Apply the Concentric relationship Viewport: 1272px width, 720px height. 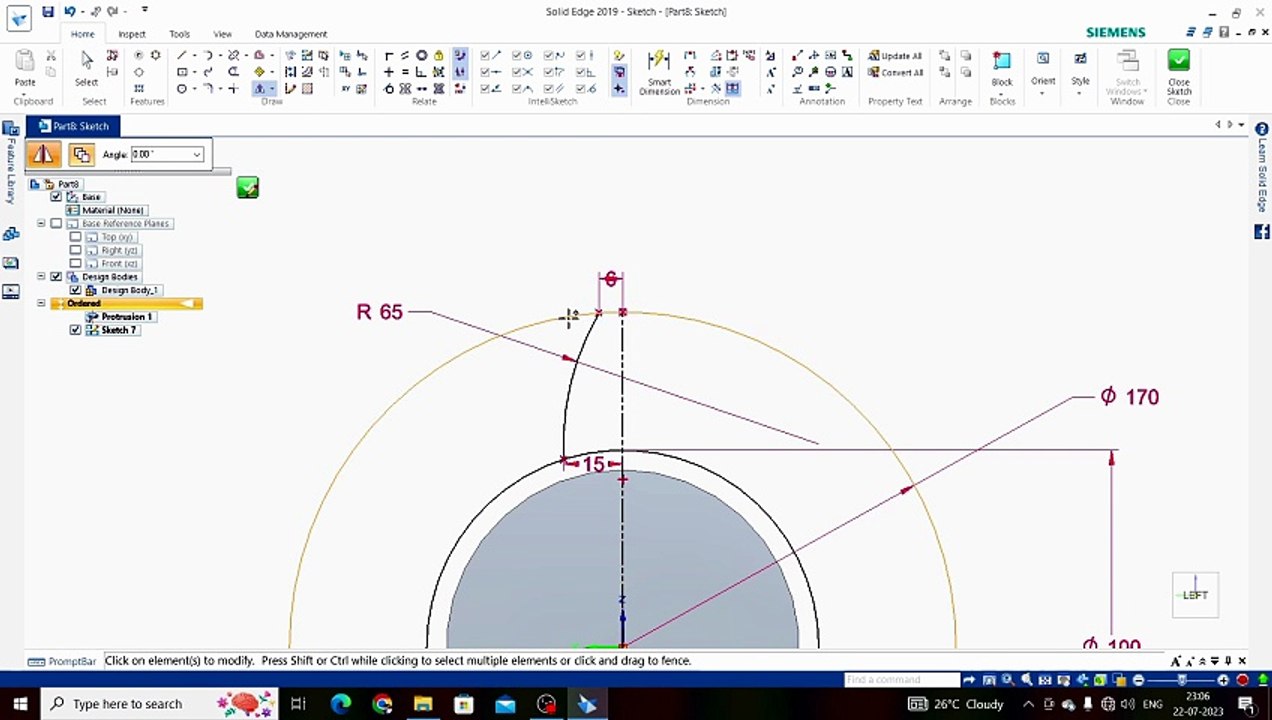[x=422, y=56]
